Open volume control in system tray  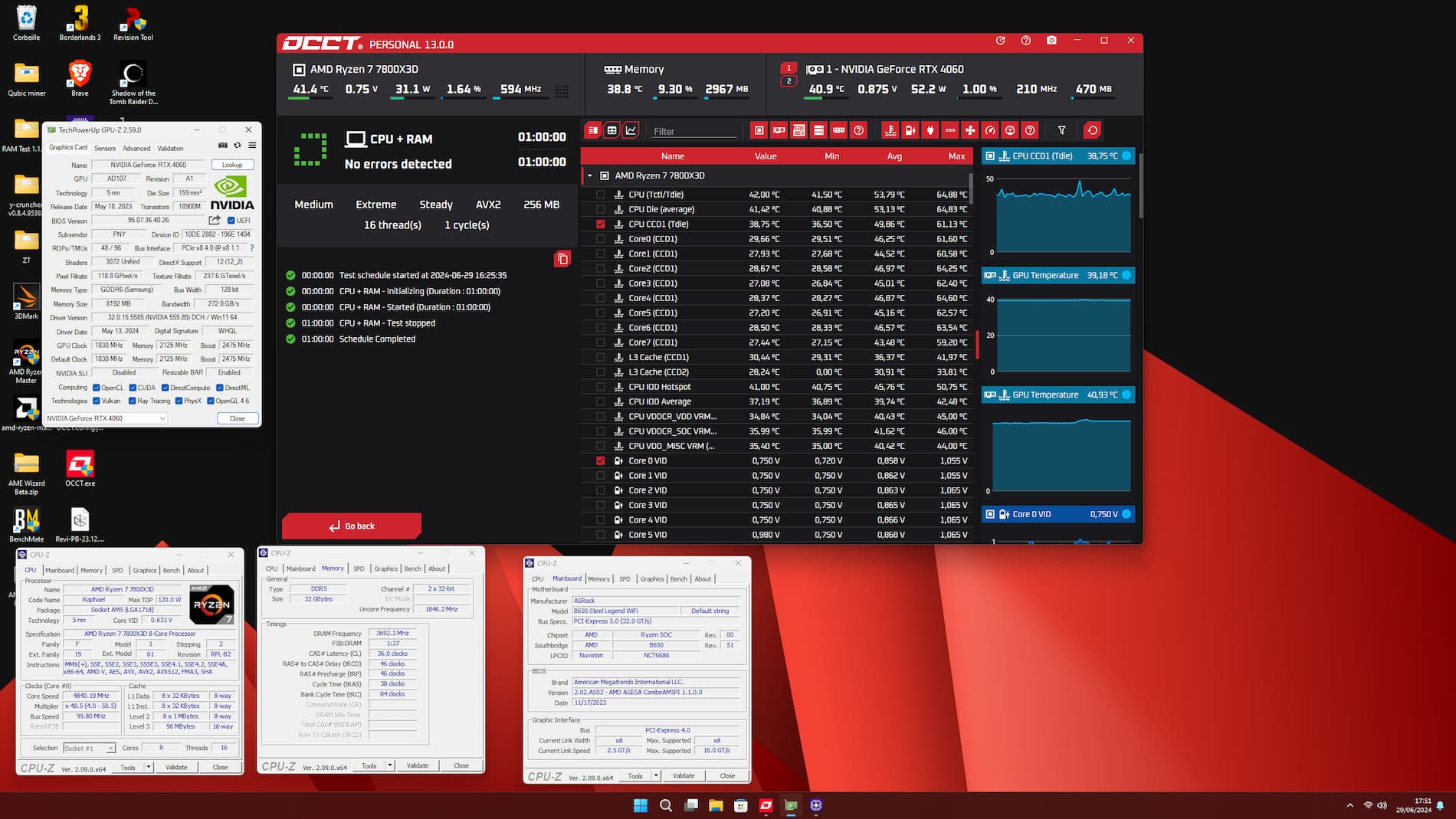pos(1382,805)
